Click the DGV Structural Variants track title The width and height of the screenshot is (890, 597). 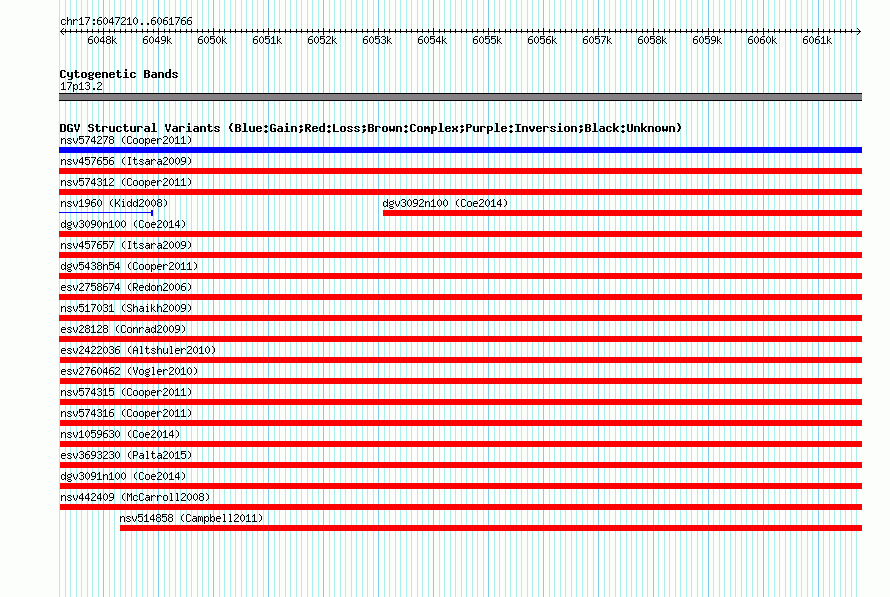click(x=370, y=128)
